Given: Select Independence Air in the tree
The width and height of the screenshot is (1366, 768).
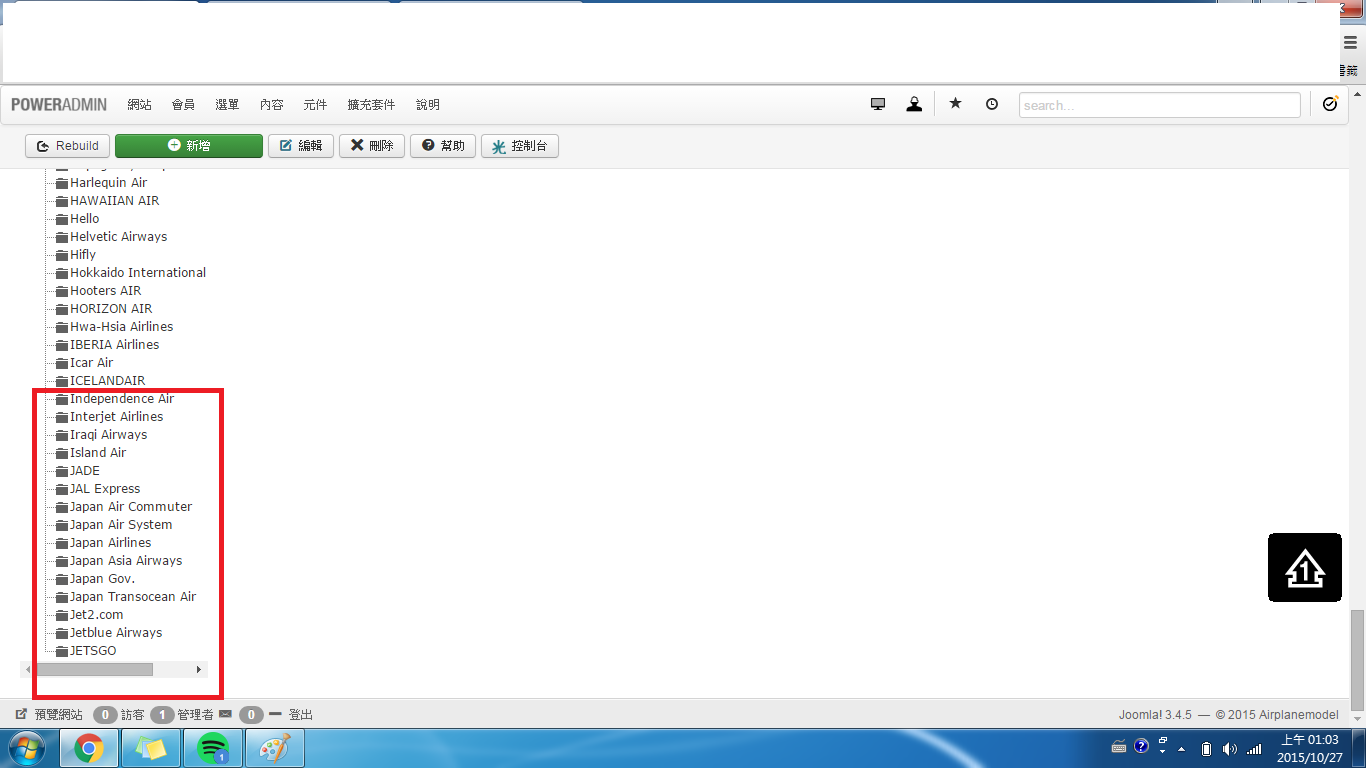Looking at the screenshot, I should tap(122, 399).
